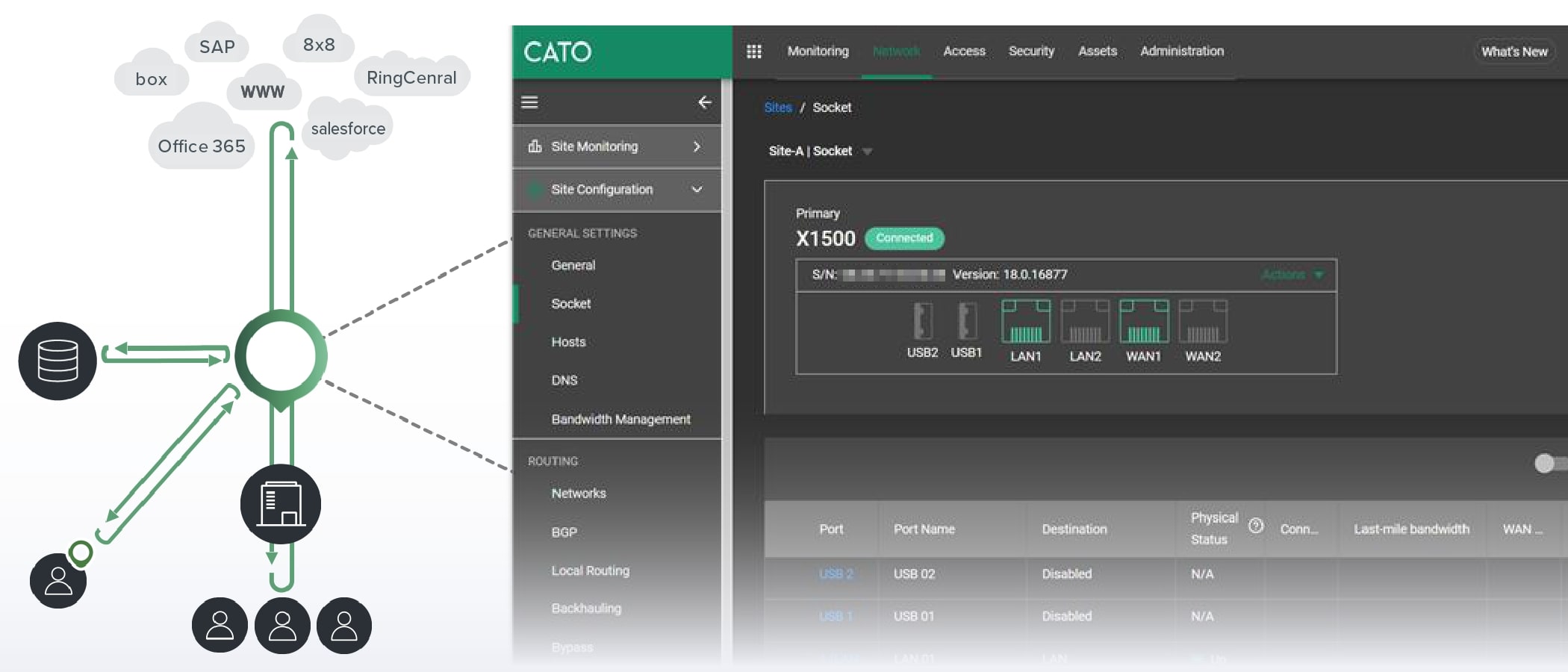
Task: Click the salesforce cloud
Action: coord(348,128)
